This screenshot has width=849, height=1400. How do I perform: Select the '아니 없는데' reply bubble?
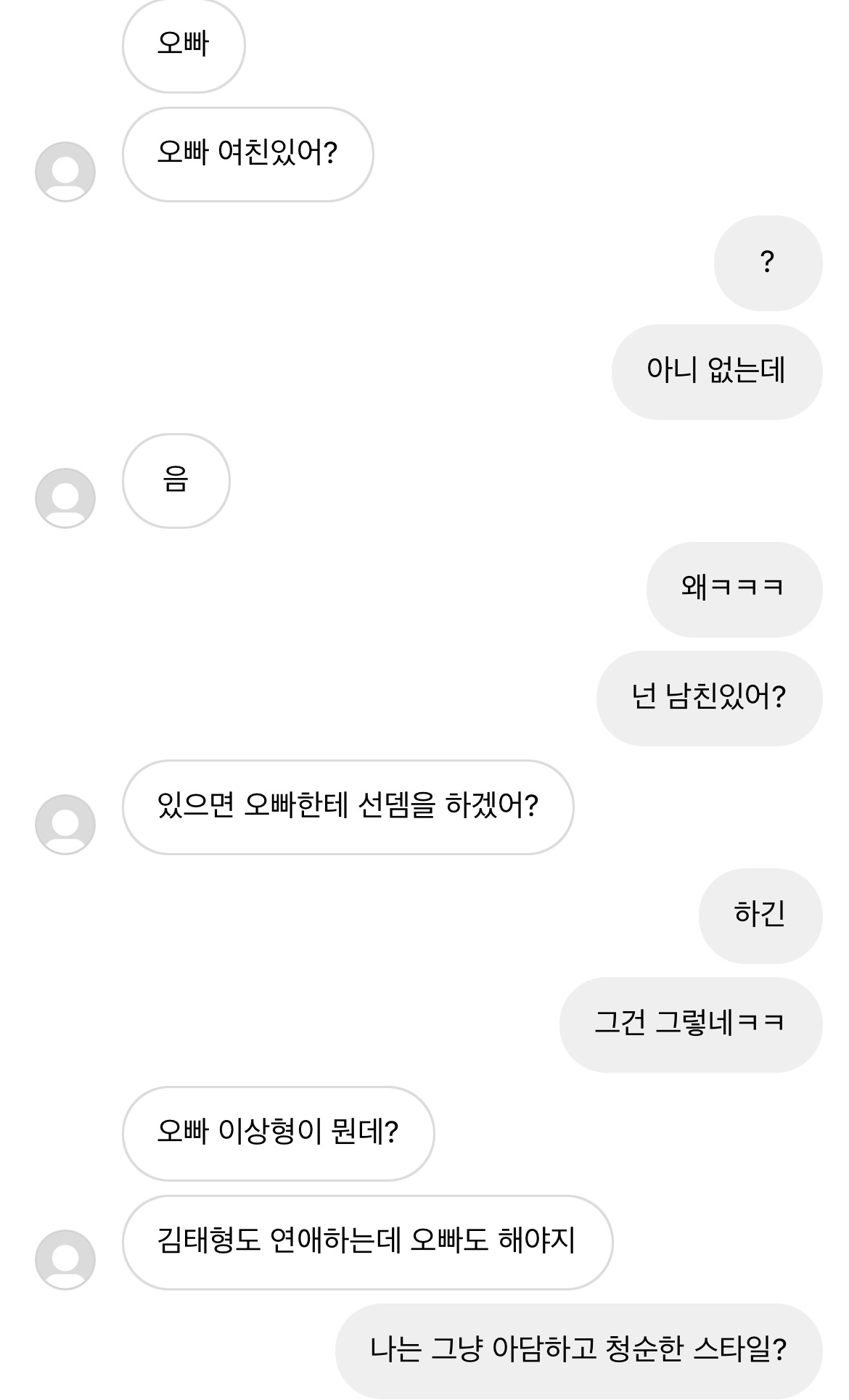pos(716,371)
